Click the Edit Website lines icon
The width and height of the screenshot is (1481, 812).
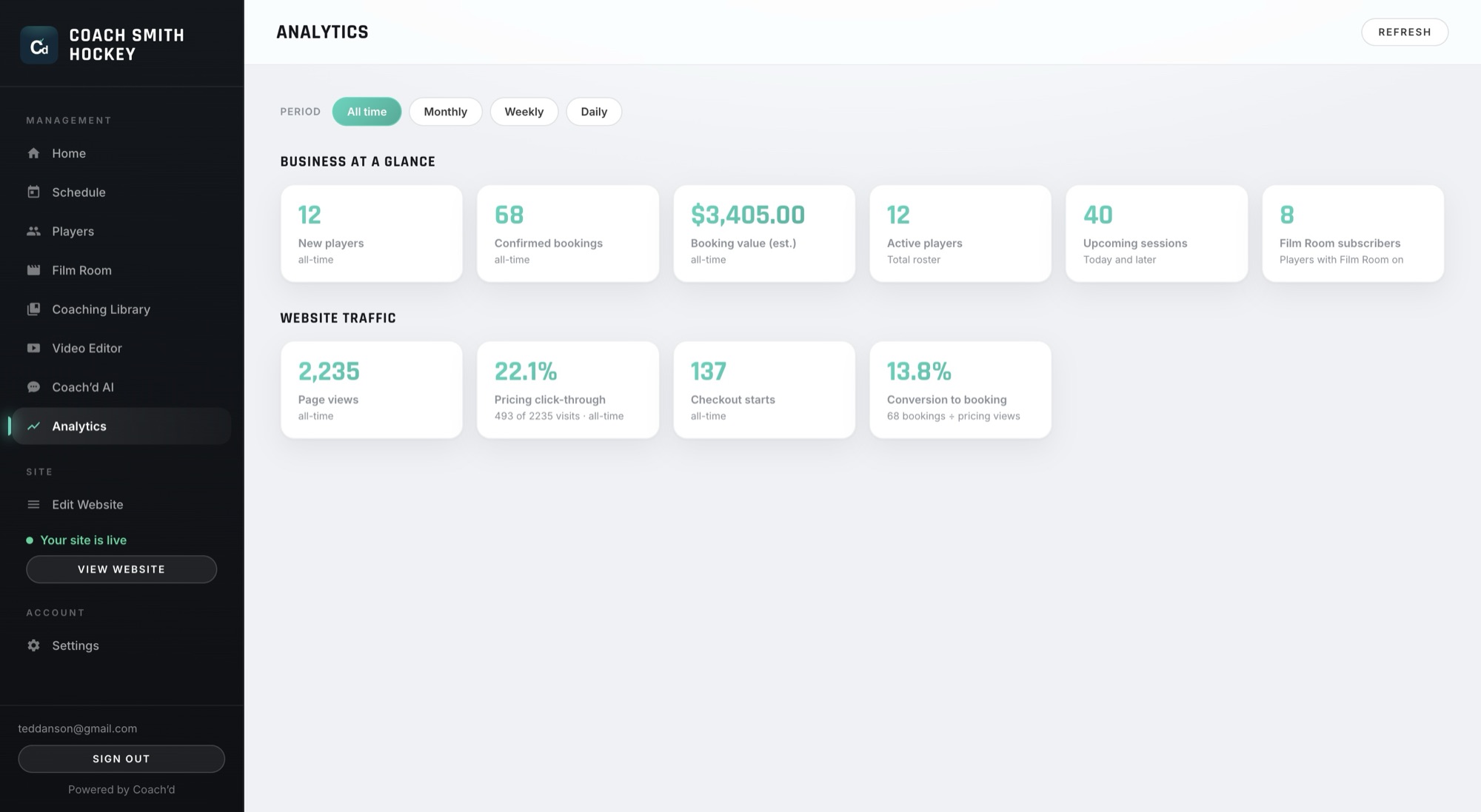point(33,505)
